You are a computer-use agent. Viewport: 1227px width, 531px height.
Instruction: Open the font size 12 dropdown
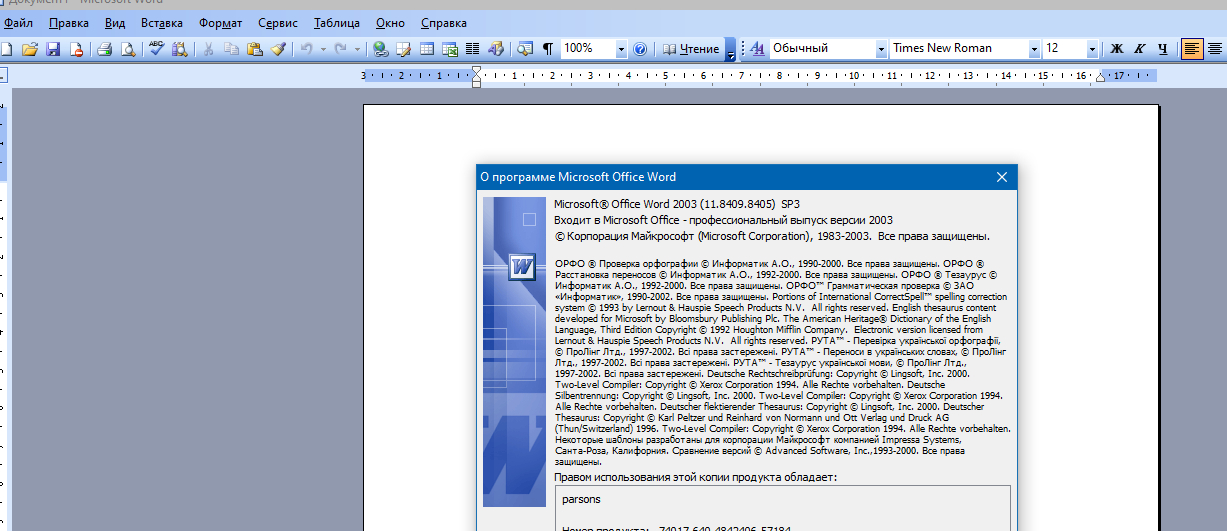1092,48
